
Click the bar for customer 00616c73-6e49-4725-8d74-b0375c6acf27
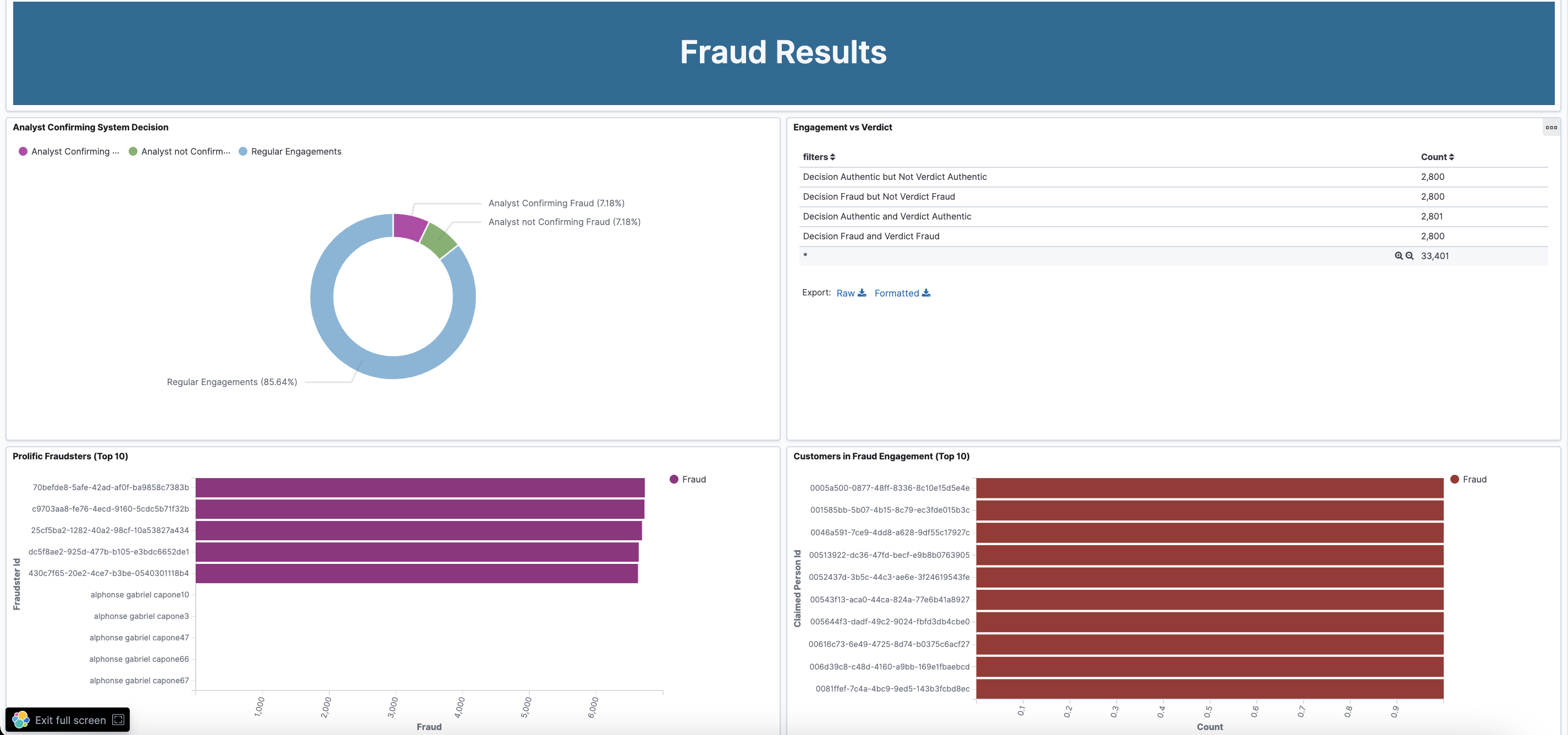tap(1210, 644)
